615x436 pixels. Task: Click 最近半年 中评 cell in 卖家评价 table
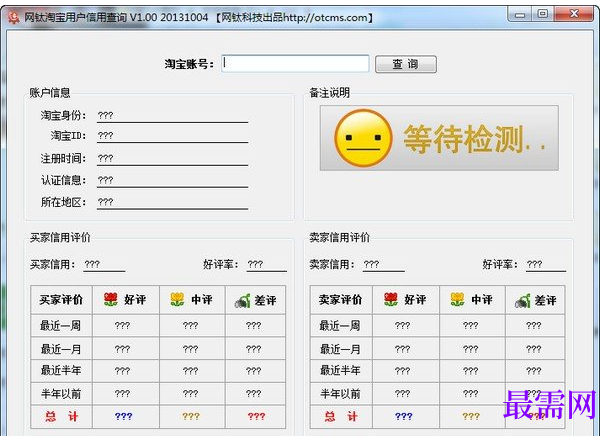[x=471, y=371]
